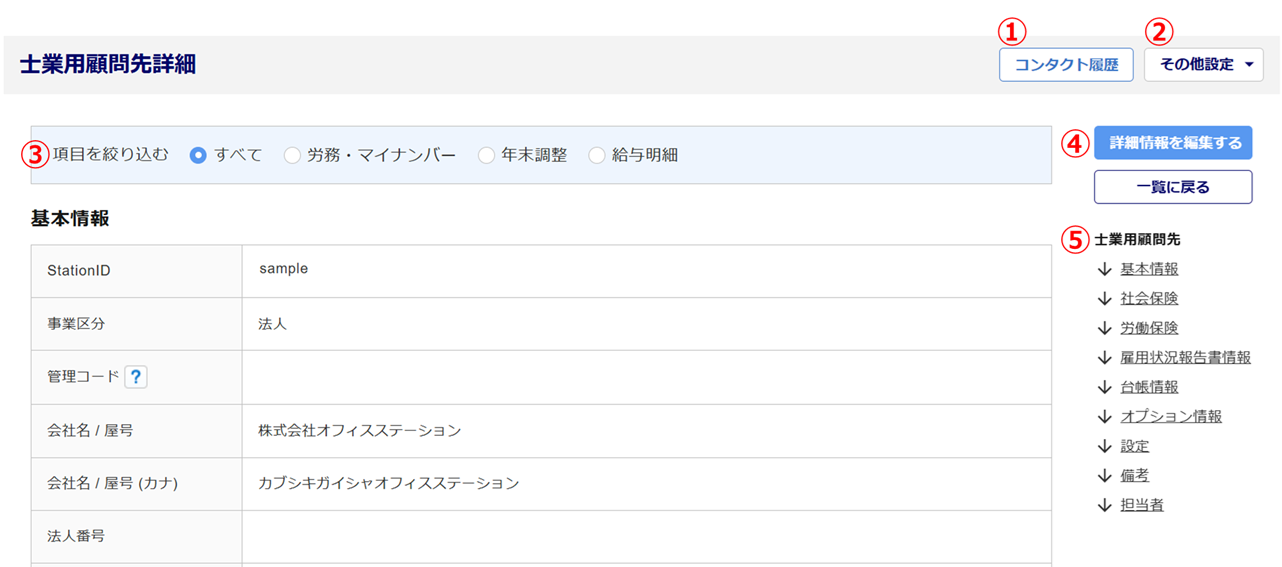Open the その他設定 dropdown menu

[1204, 65]
